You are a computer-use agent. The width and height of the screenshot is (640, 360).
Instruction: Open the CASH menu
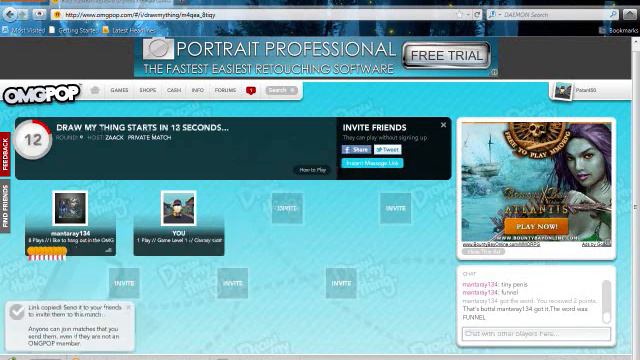[174, 90]
